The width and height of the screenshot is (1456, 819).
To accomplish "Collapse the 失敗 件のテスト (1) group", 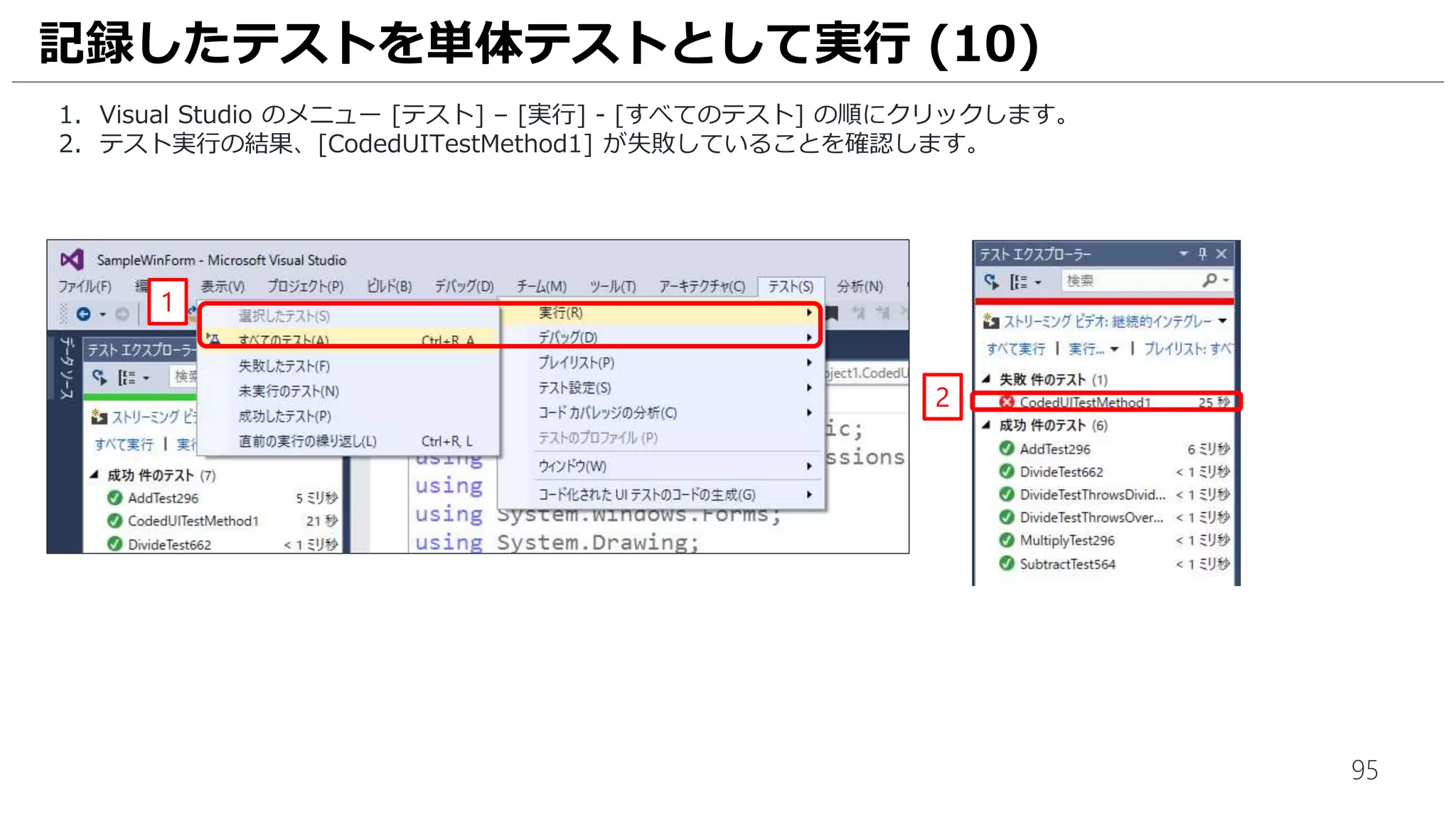I will (x=986, y=380).
